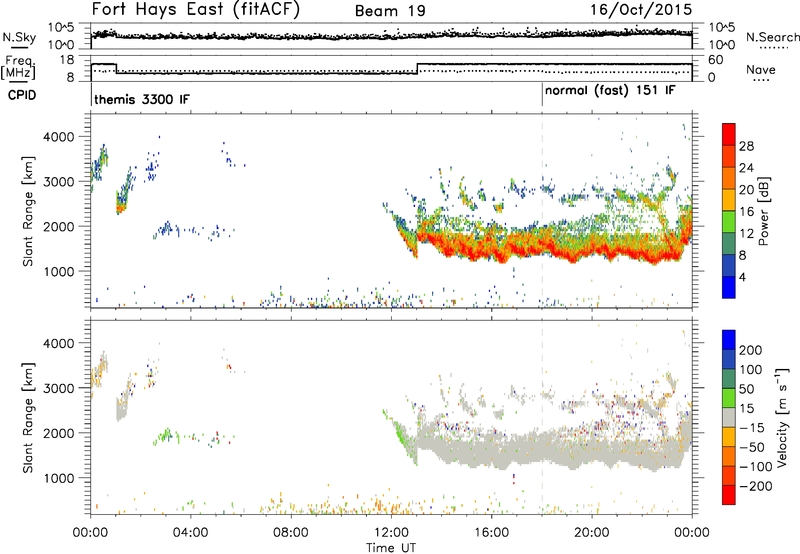This screenshot has width=800, height=554.
Task: Click the green velocity patch near 03:00
Action: point(165,436)
